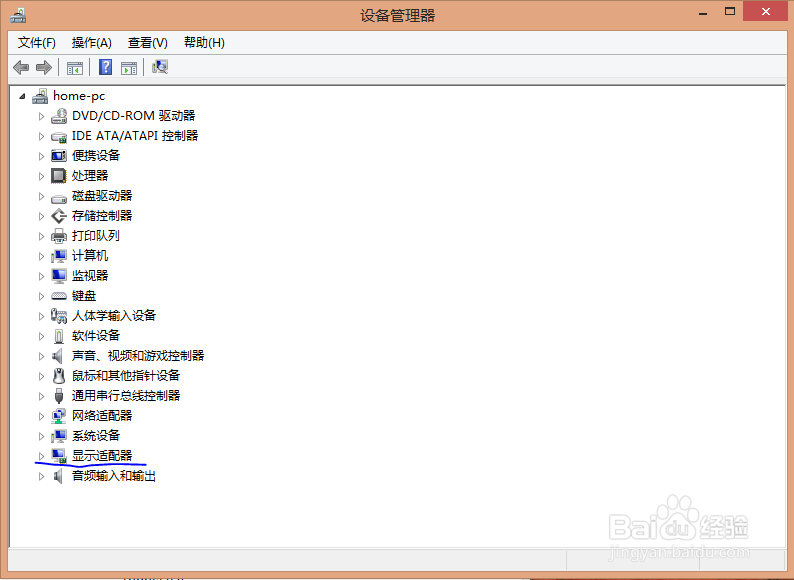Expand the 通用串行总线控制器 node arrow
The width and height of the screenshot is (794, 580).
click(x=41, y=396)
